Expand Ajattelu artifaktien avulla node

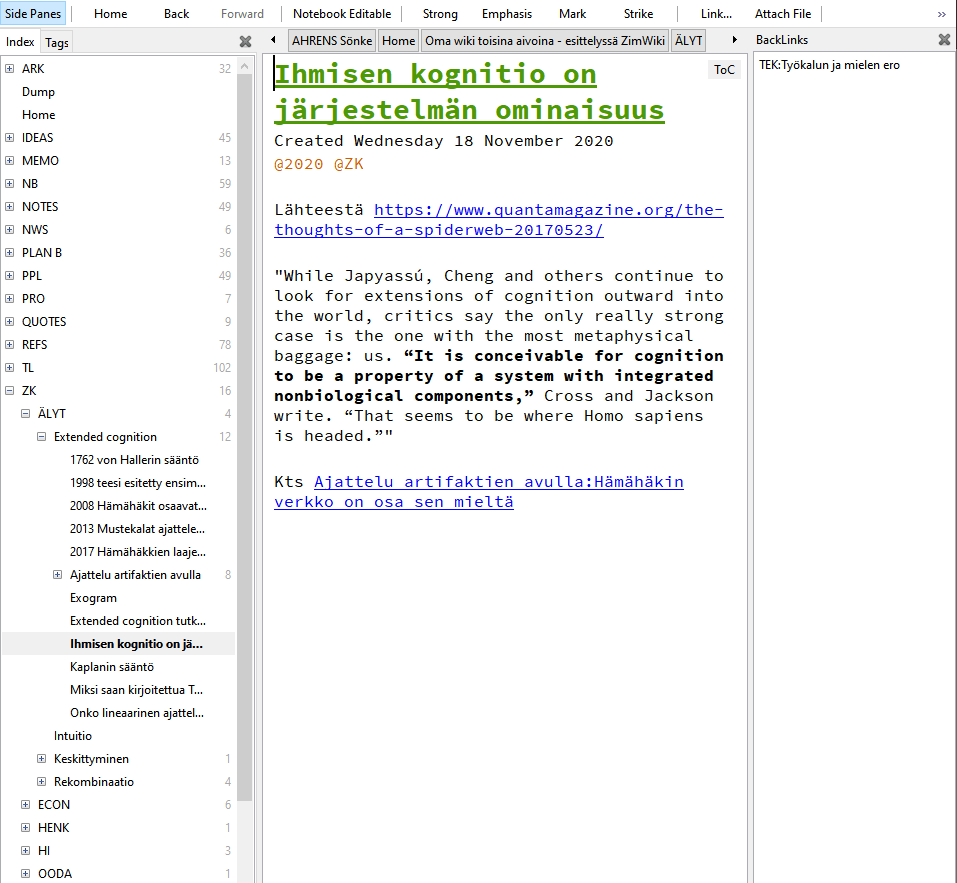click(x=58, y=575)
